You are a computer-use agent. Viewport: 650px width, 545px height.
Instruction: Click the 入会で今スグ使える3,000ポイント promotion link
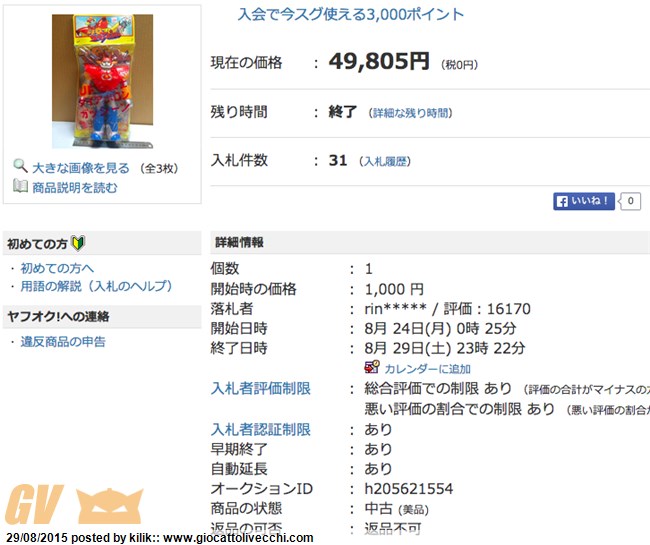(x=351, y=15)
